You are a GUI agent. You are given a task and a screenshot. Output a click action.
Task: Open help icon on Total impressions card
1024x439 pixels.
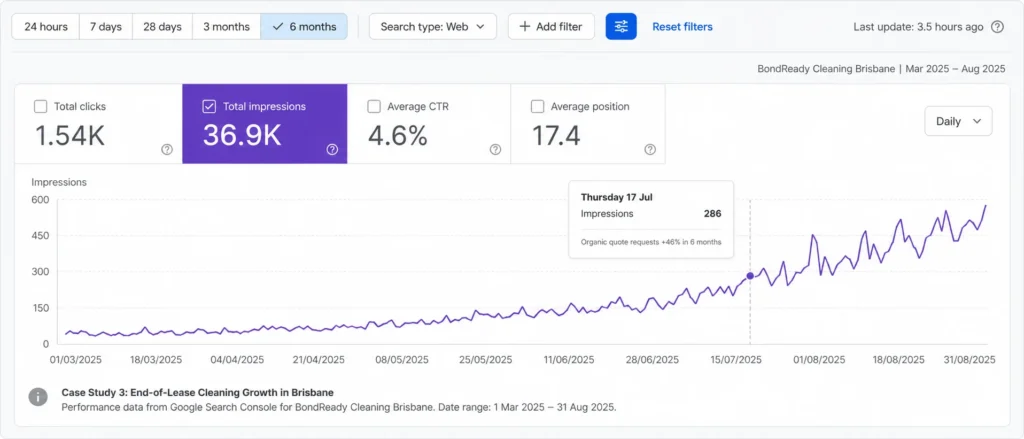(x=332, y=150)
